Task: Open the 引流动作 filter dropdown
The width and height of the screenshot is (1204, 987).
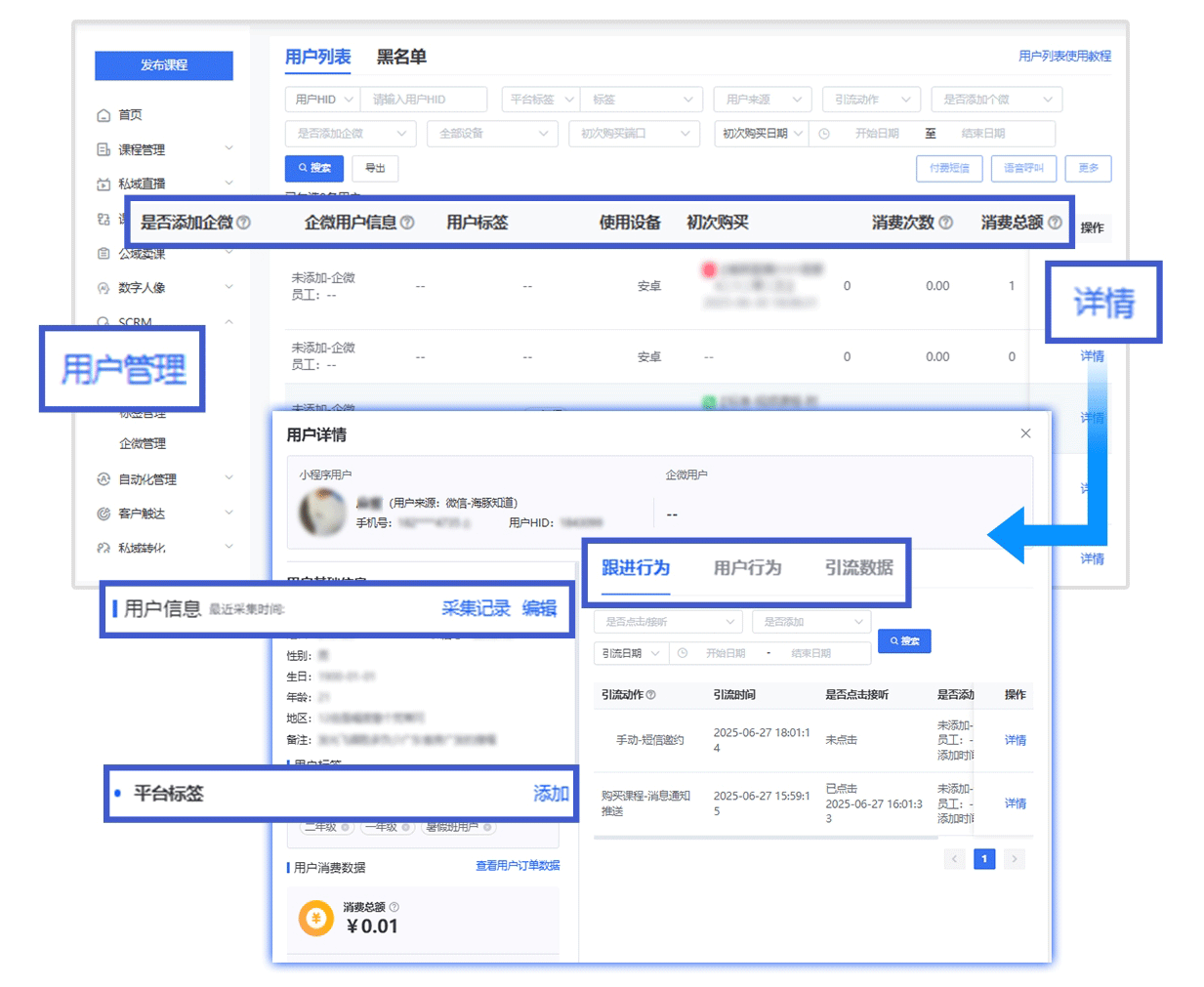Action: [871, 100]
